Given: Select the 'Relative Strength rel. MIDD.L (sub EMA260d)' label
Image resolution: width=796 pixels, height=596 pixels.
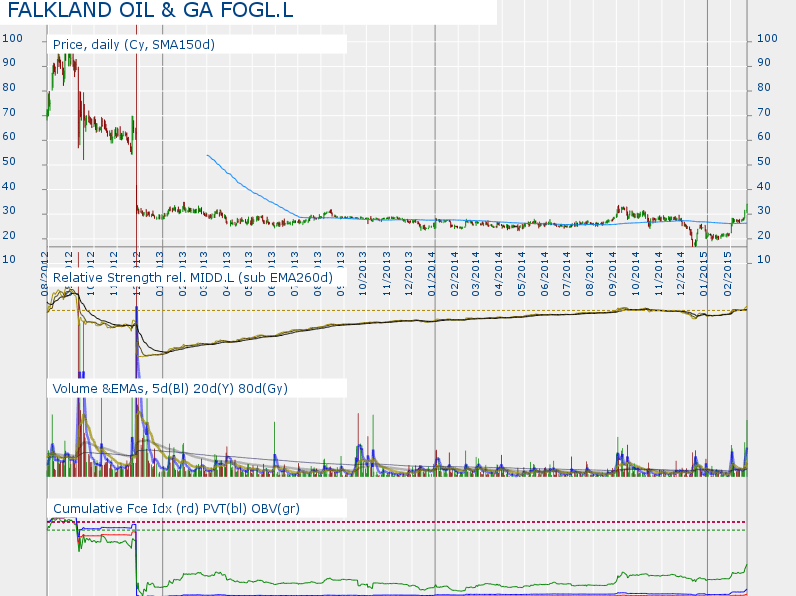Looking at the screenshot, I should (193, 278).
